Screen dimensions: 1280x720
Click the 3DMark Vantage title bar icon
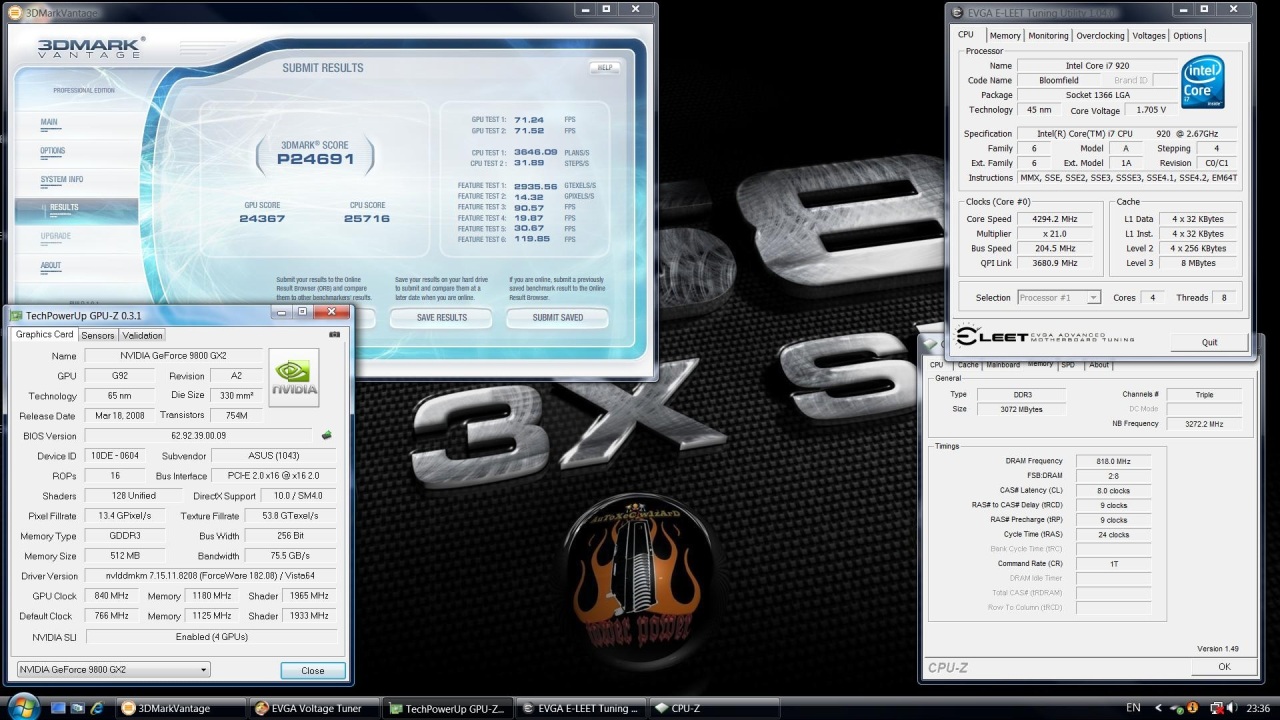click(x=13, y=11)
